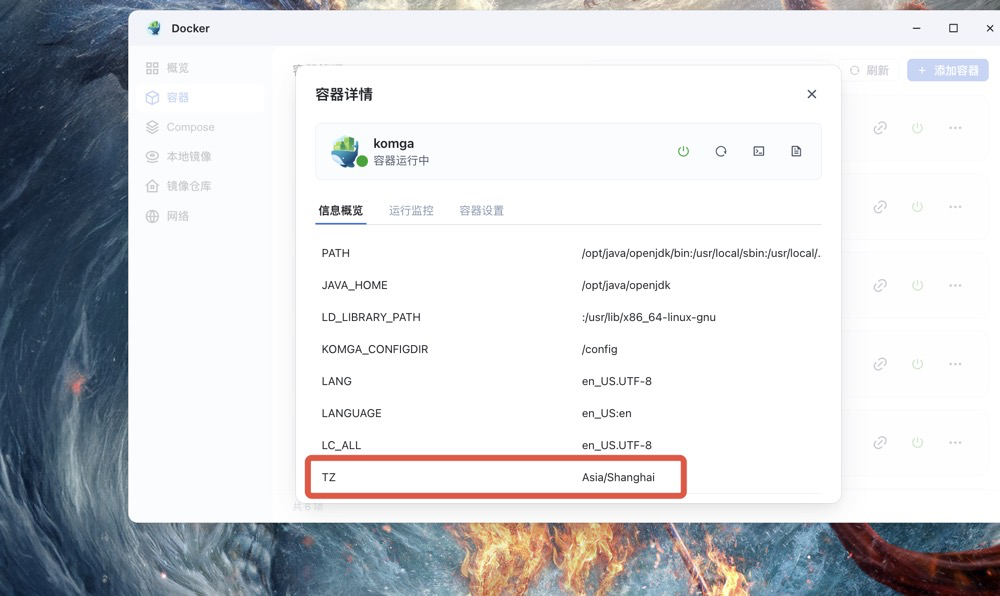Click the Asia/Shanghai value

tap(618, 477)
